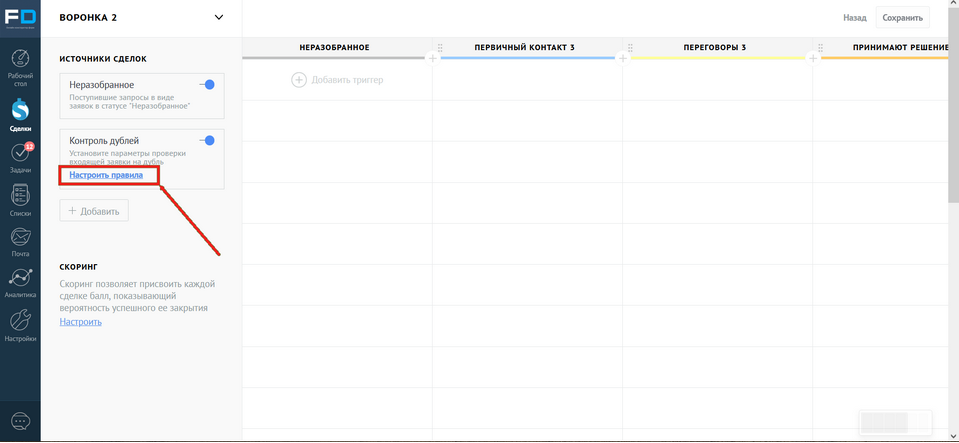This screenshot has width=959, height=443.
Task: Go to the Списки section
Action: (20, 197)
